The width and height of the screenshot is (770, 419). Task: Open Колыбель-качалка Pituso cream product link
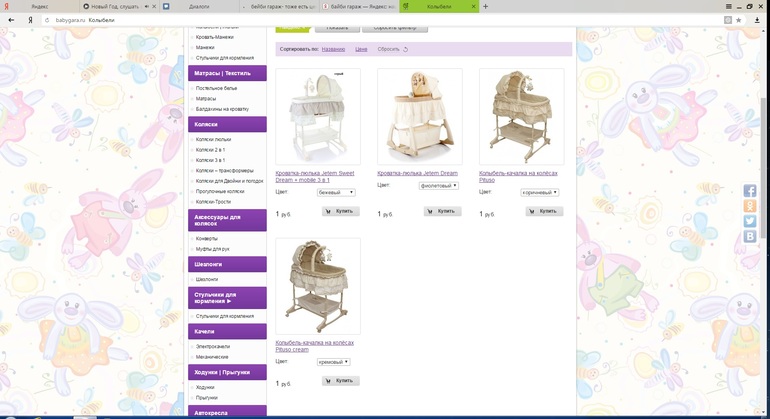(x=314, y=346)
